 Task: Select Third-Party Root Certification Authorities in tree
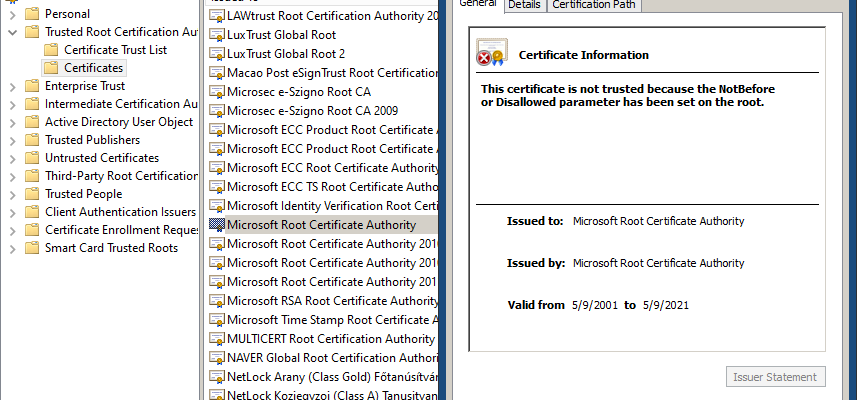[x=120, y=176]
